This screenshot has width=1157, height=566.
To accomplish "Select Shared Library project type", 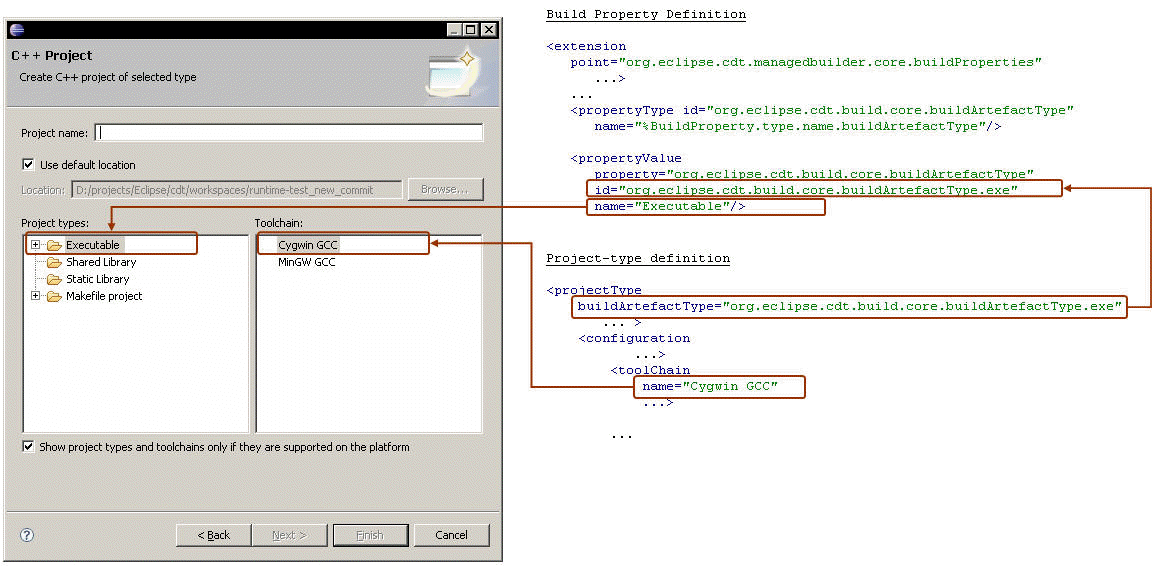I will tap(101, 262).
